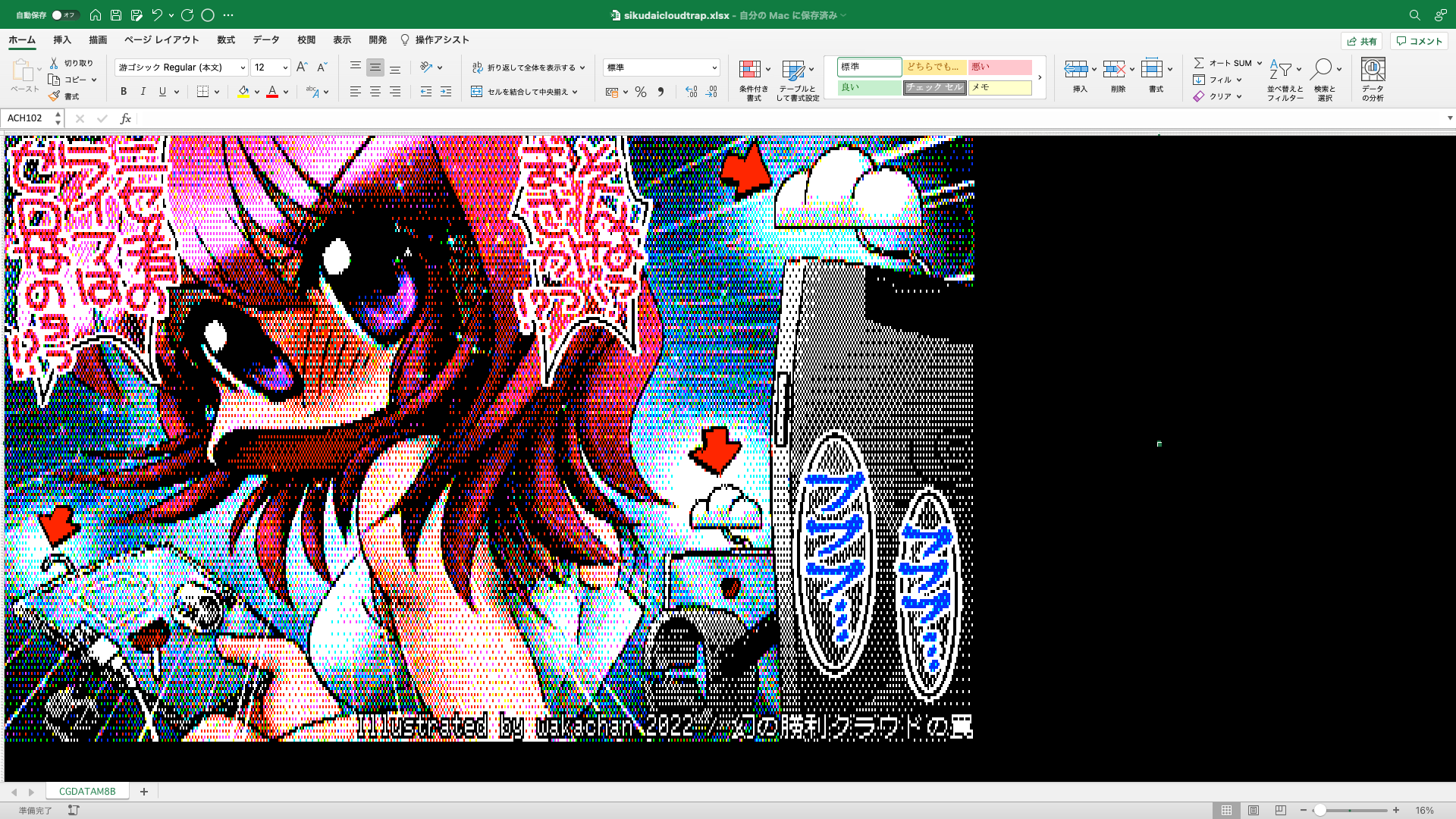Click the 条件付き書式 icon
Viewport: 1456px width, 819px height.
click(750, 69)
